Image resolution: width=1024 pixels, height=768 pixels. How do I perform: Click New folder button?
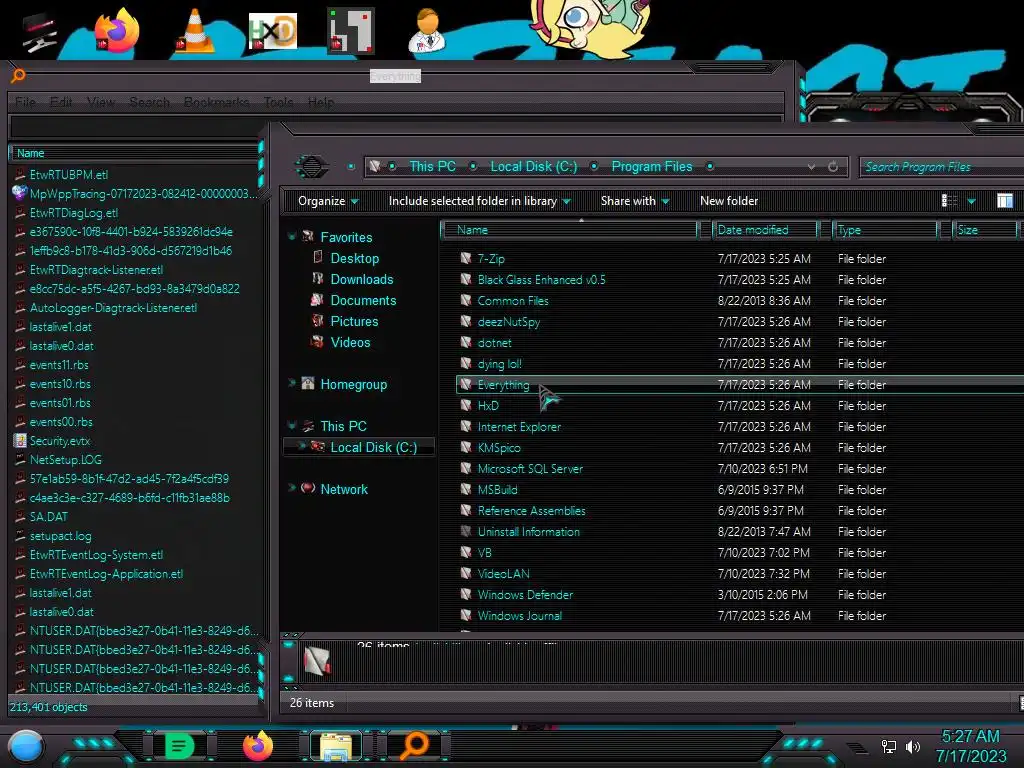(729, 200)
